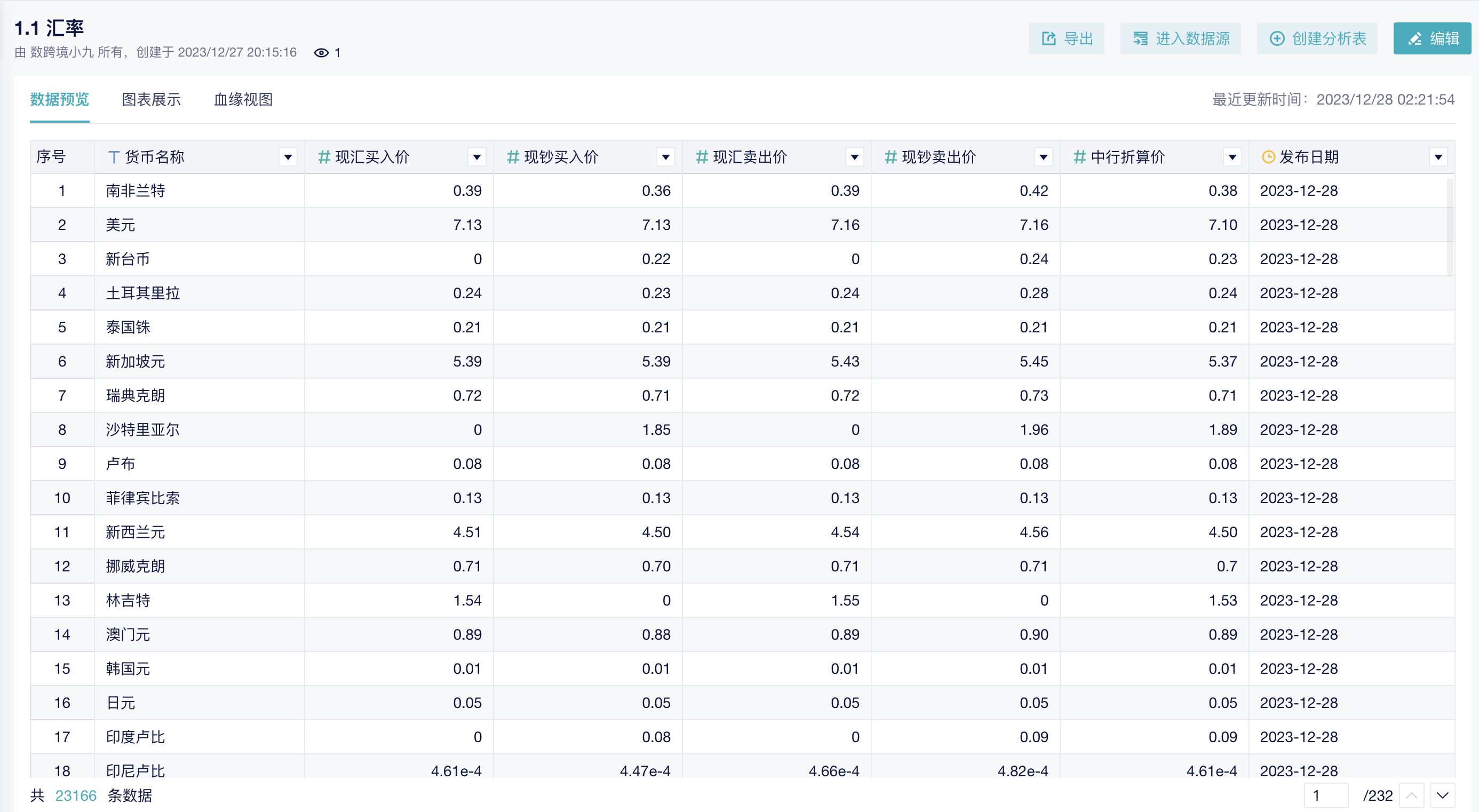The image size is (1479, 812).
Task: Click the page number input field
Action: 1327,796
